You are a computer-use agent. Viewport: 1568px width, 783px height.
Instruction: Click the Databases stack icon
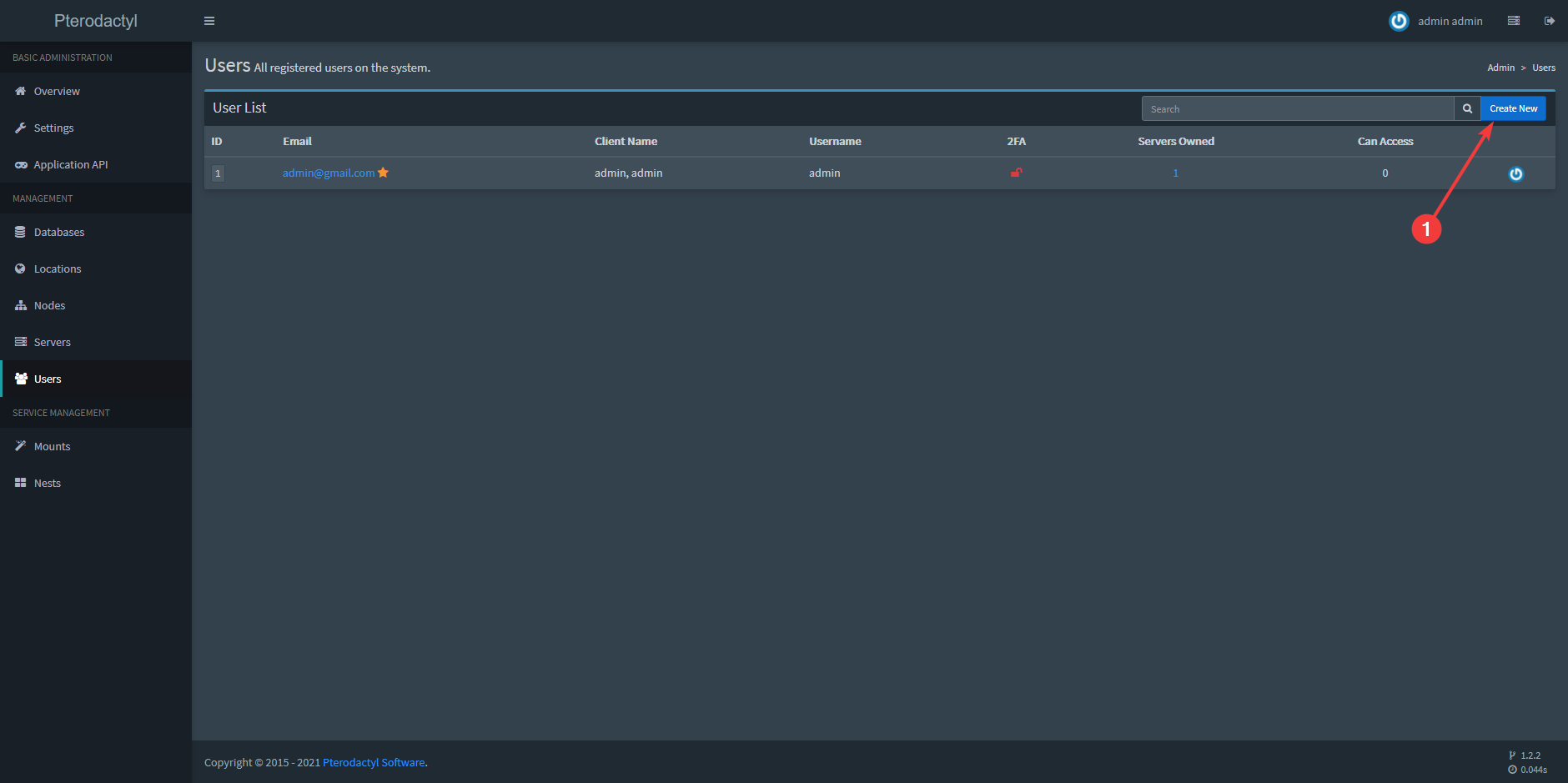21,232
